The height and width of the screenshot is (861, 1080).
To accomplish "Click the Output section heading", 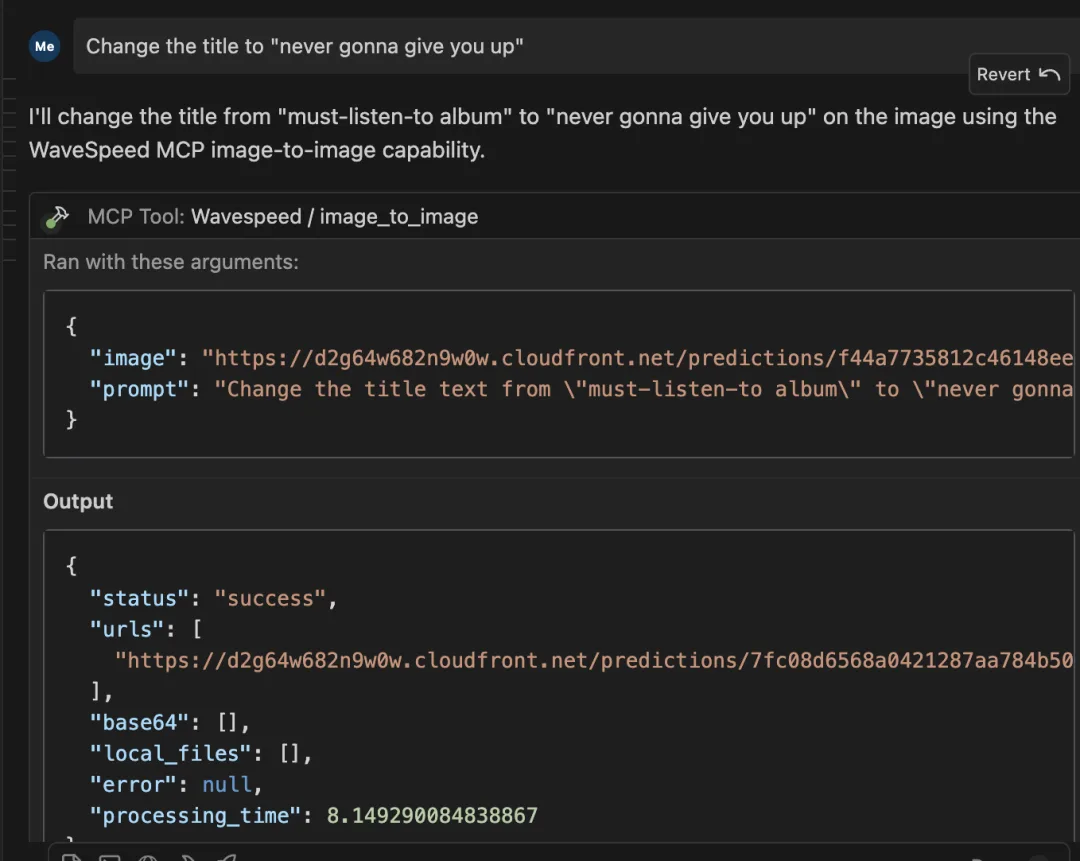I will click(x=78, y=501).
